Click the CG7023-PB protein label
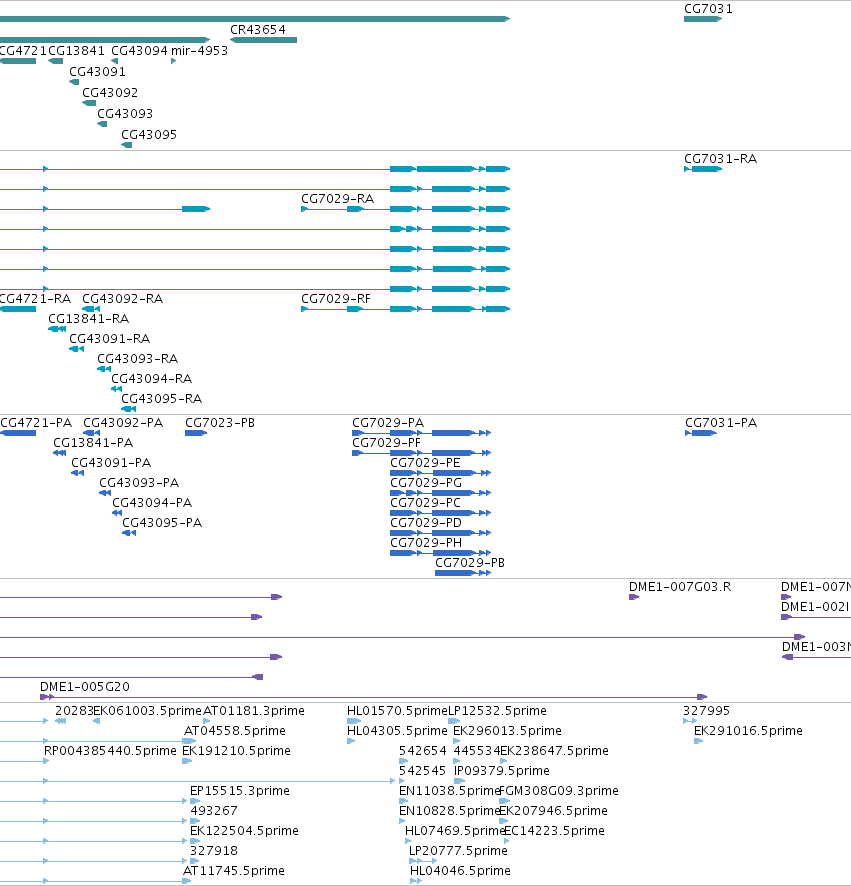Viewport: 851px width, 886px height. click(x=220, y=423)
